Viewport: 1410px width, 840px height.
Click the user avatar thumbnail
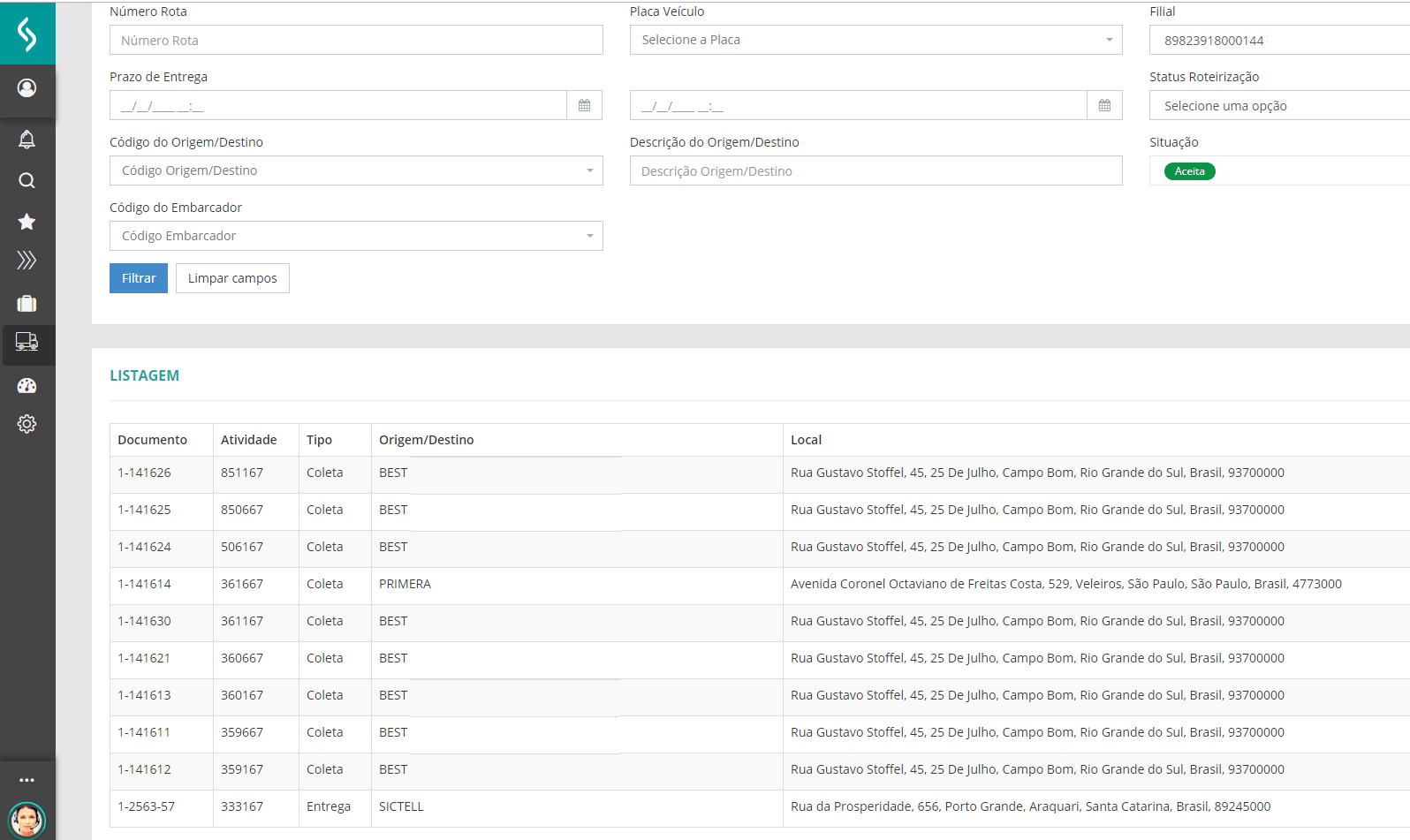(27, 820)
